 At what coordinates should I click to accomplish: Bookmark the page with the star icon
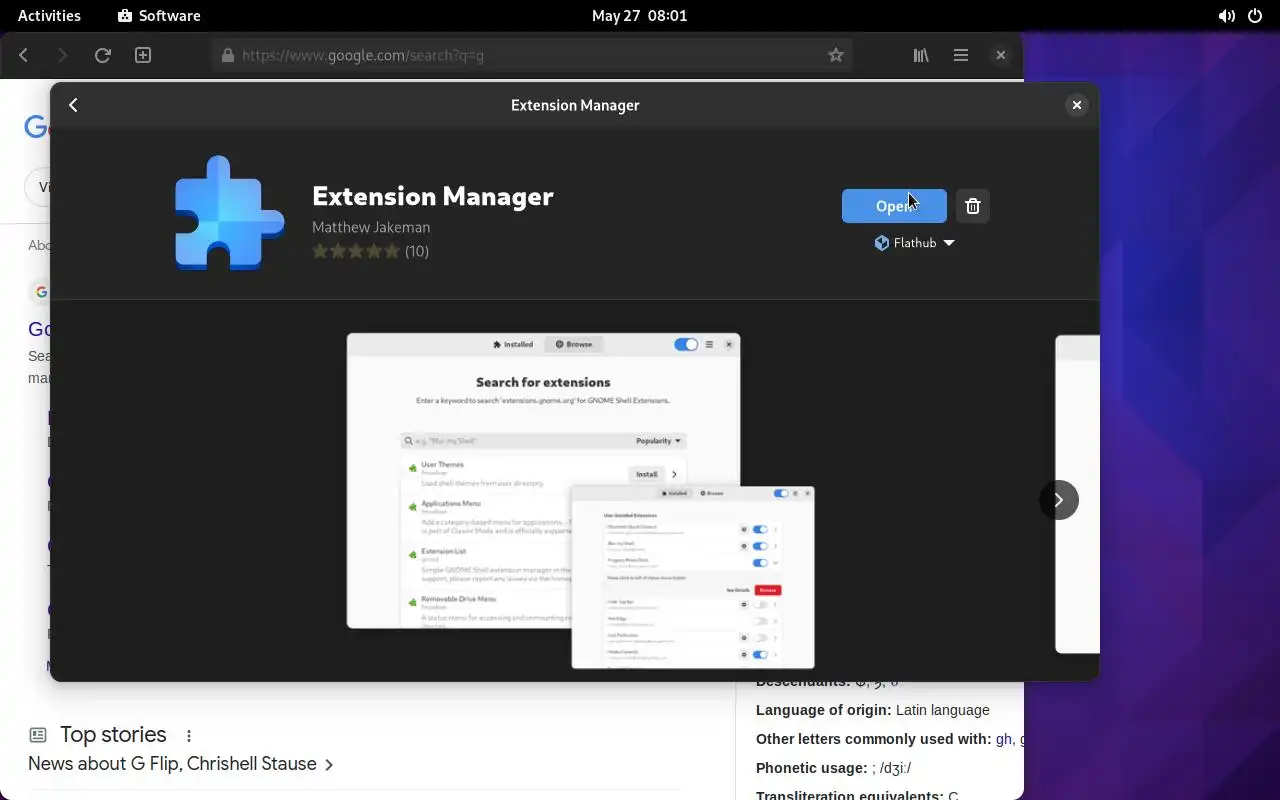tap(836, 55)
